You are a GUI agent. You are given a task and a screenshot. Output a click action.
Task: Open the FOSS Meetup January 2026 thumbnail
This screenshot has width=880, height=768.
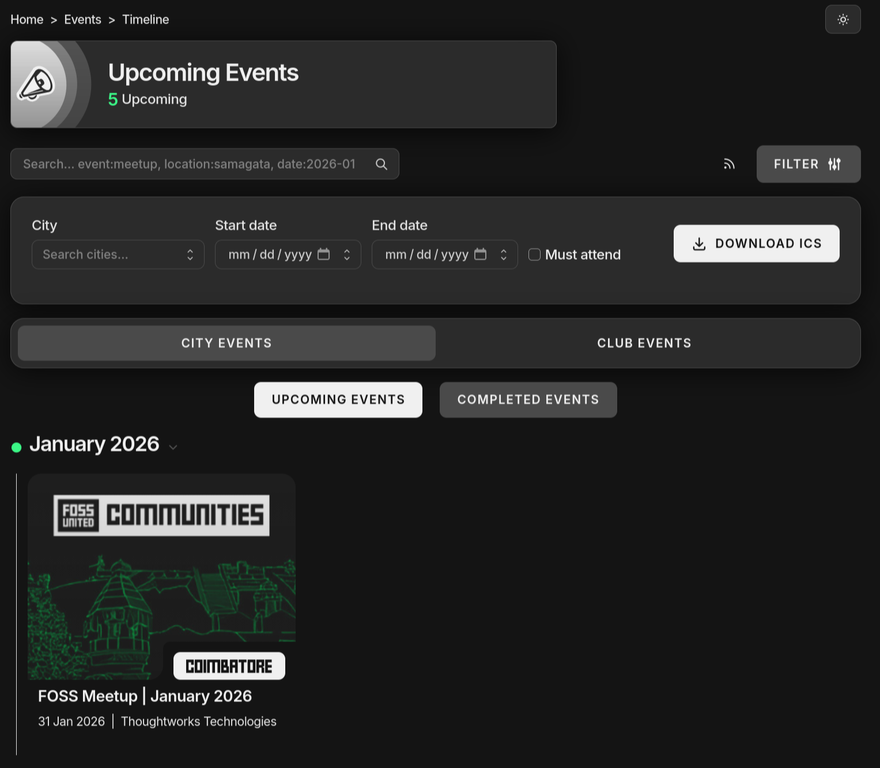coord(161,578)
